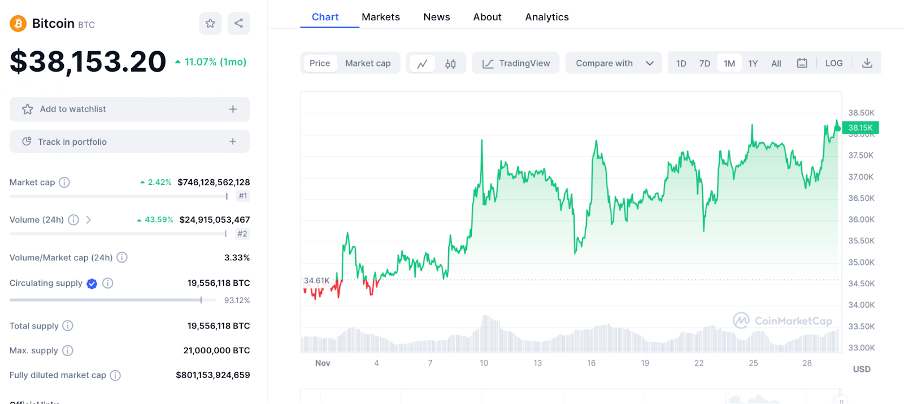Click the circulating supply progress bar
904x404 pixels.
click(107, 300)
